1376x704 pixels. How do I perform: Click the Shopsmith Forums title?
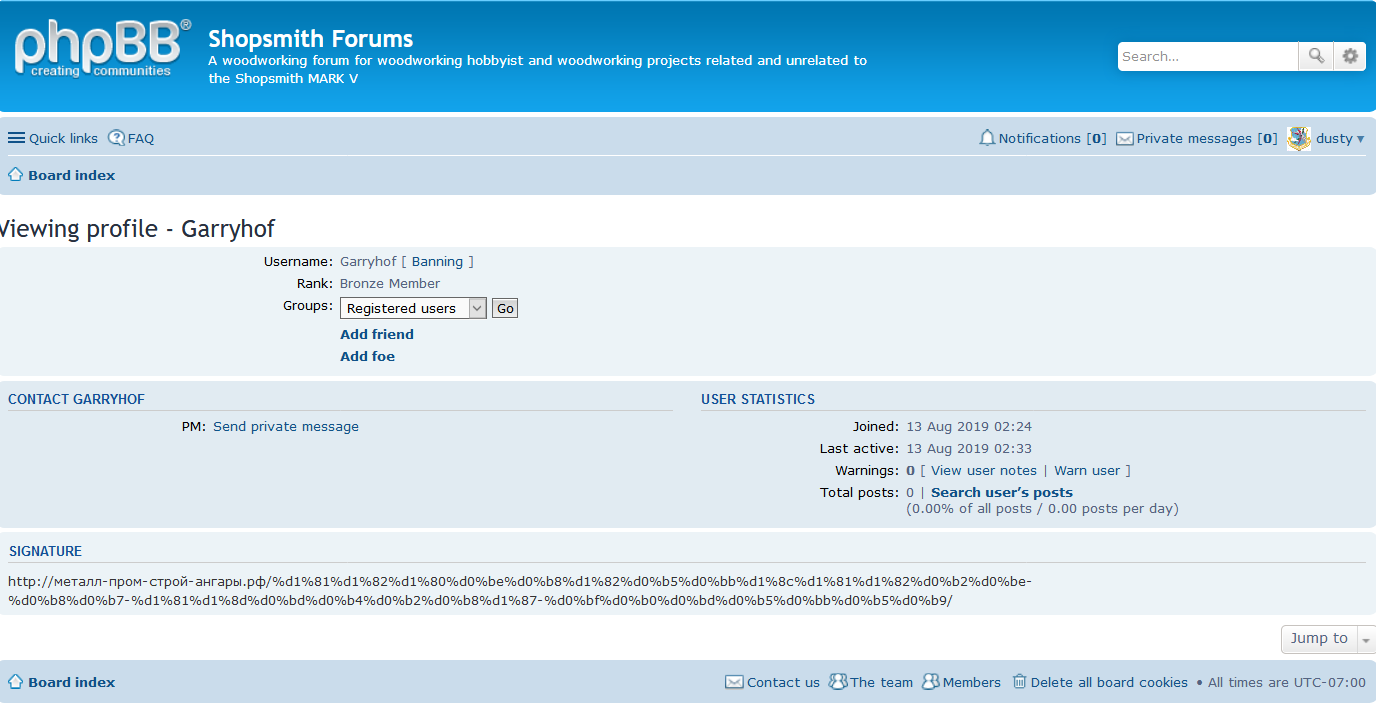tap(311, 39)
